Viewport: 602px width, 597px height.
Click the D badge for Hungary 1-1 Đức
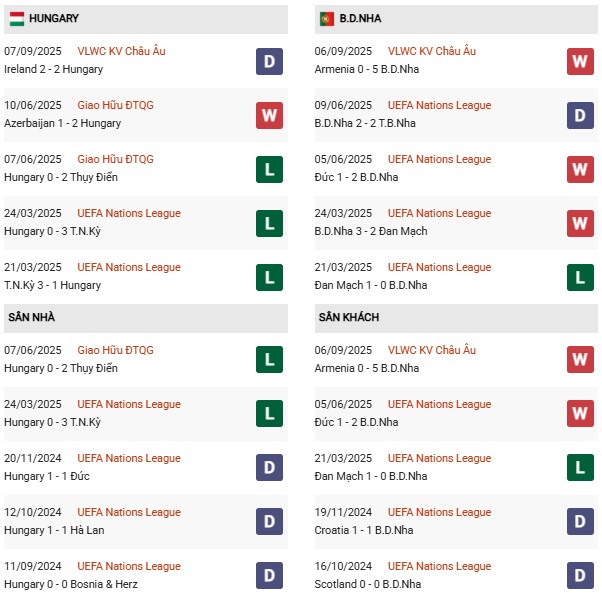coord(269,468)
